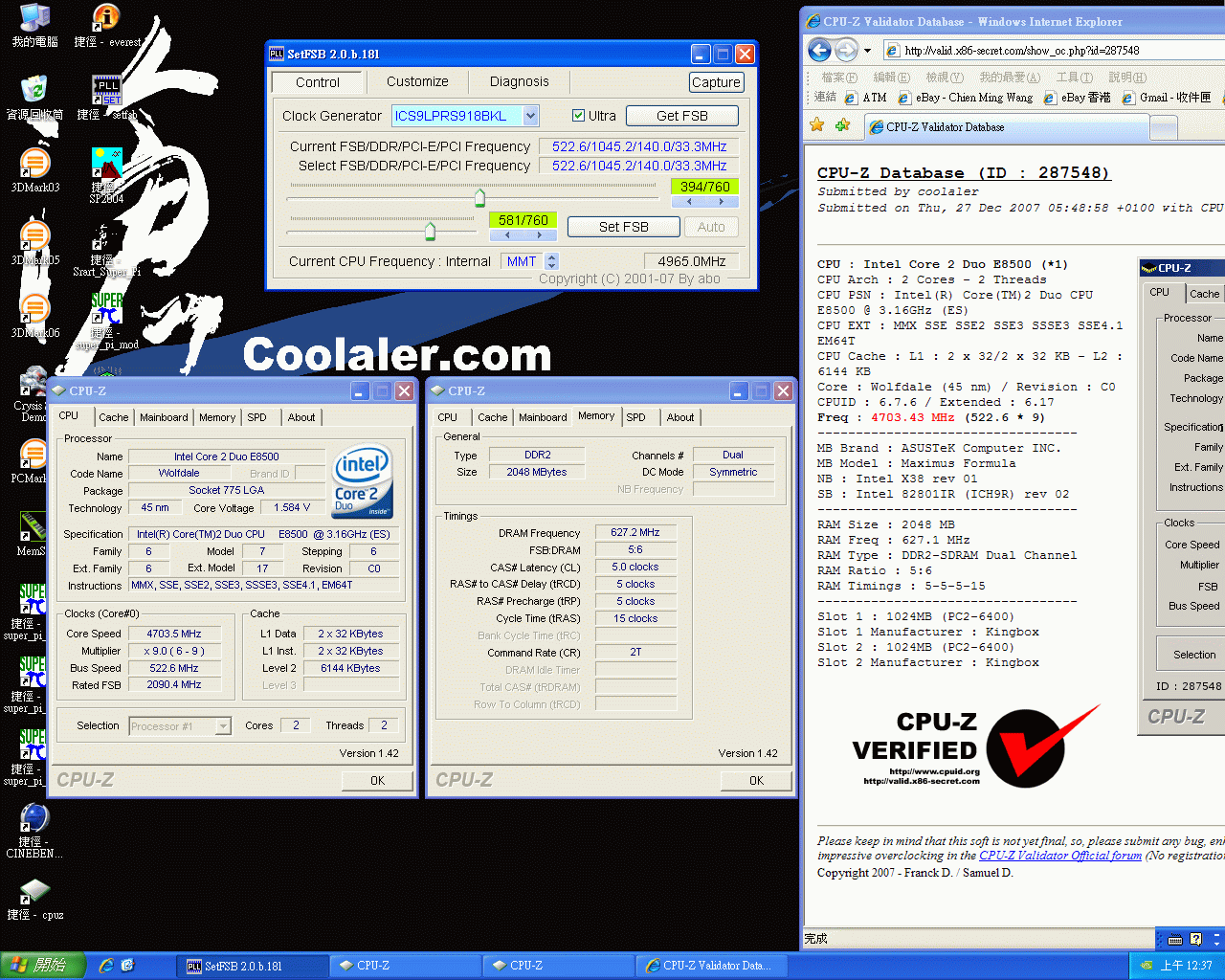Image resolution: width=1225 pixels, height=980 pixels.
Task: Click the Set FSB button
Action: [624, 227]
